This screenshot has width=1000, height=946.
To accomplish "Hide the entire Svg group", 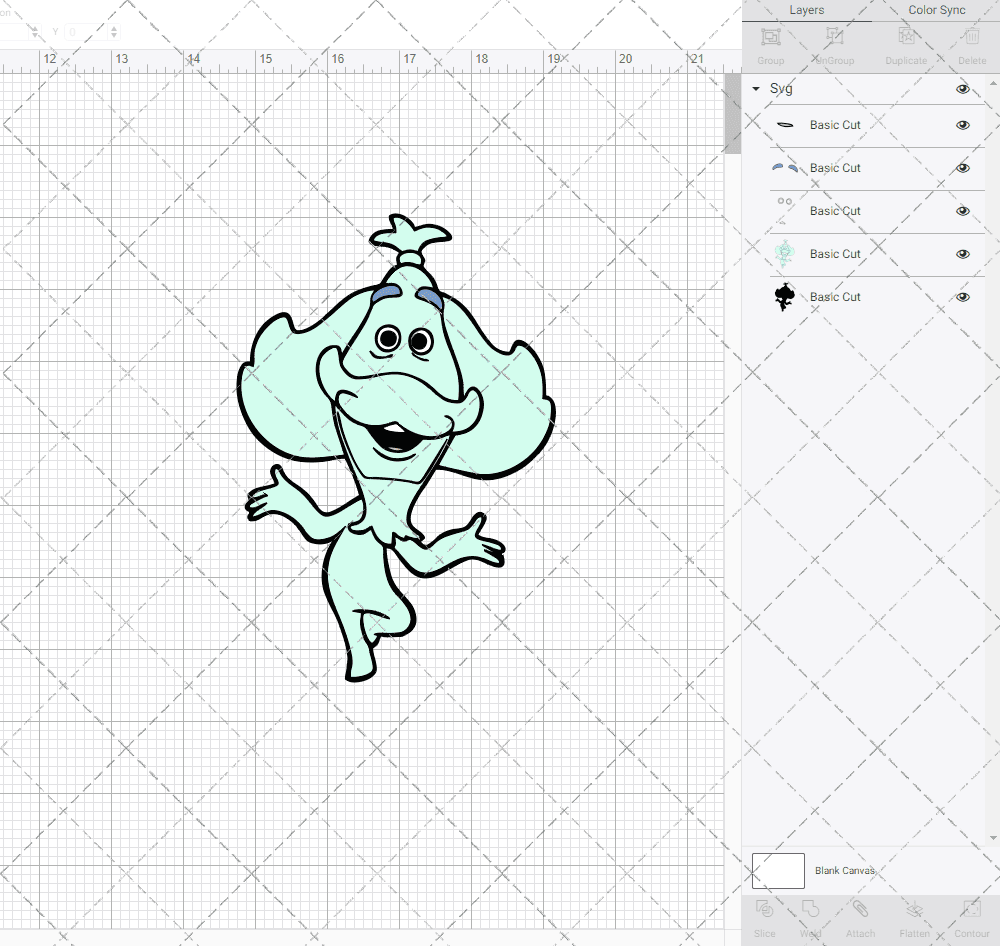I will pyautogui.click(x=963, y=89).
